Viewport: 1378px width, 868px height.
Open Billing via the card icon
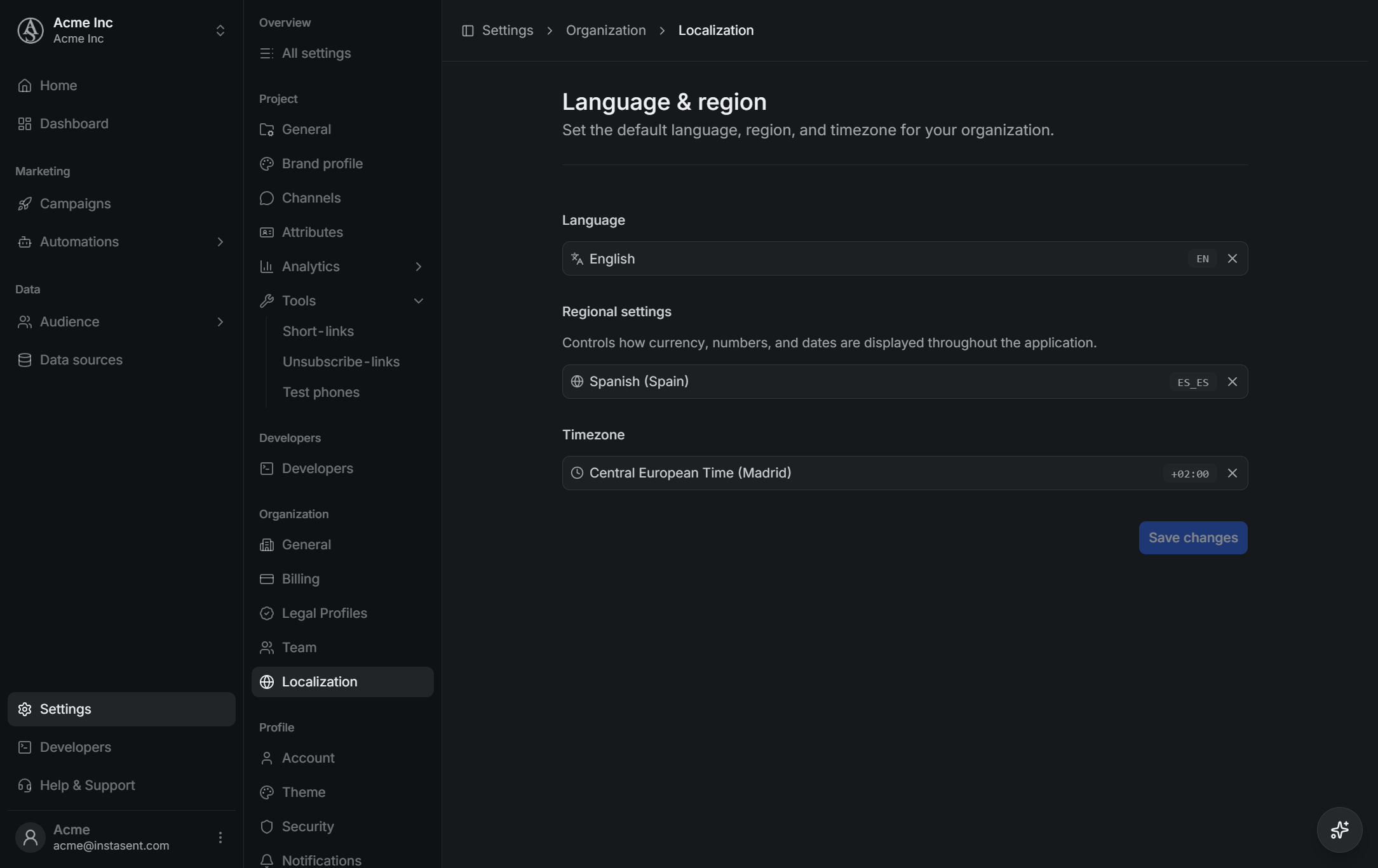pos(267,579)
